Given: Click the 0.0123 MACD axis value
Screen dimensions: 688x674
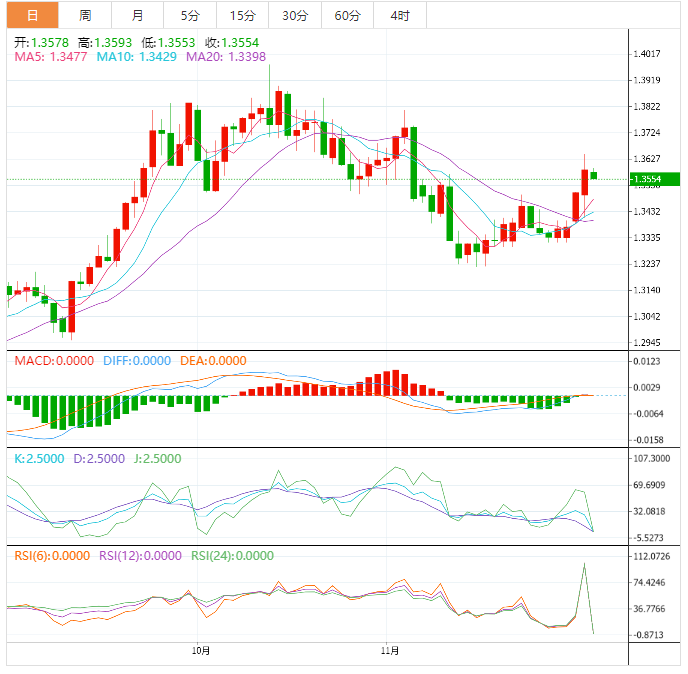Looking at the screenshot, I should pos(647,362).
